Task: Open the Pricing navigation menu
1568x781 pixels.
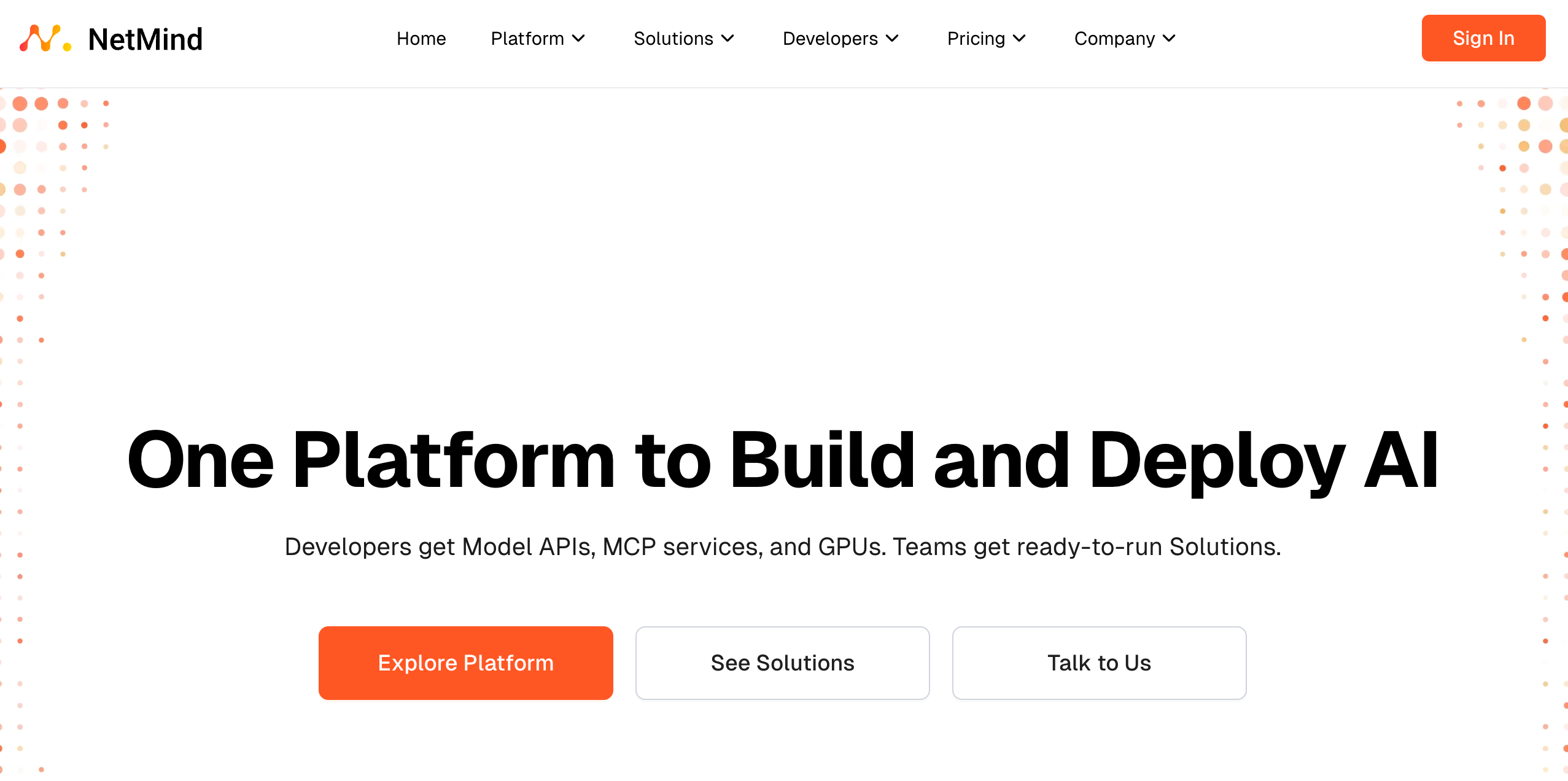Action: [x=976, y=39]
